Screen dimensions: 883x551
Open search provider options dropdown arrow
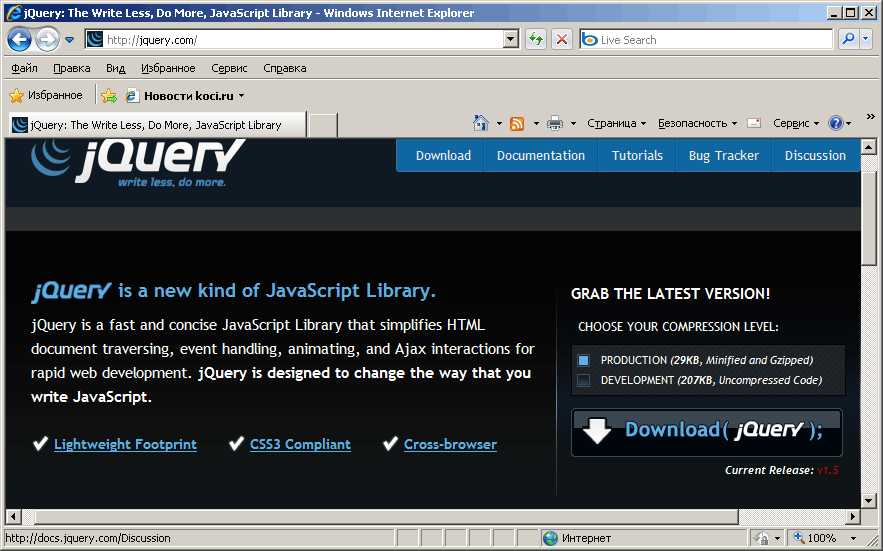[x=866, y=39]
